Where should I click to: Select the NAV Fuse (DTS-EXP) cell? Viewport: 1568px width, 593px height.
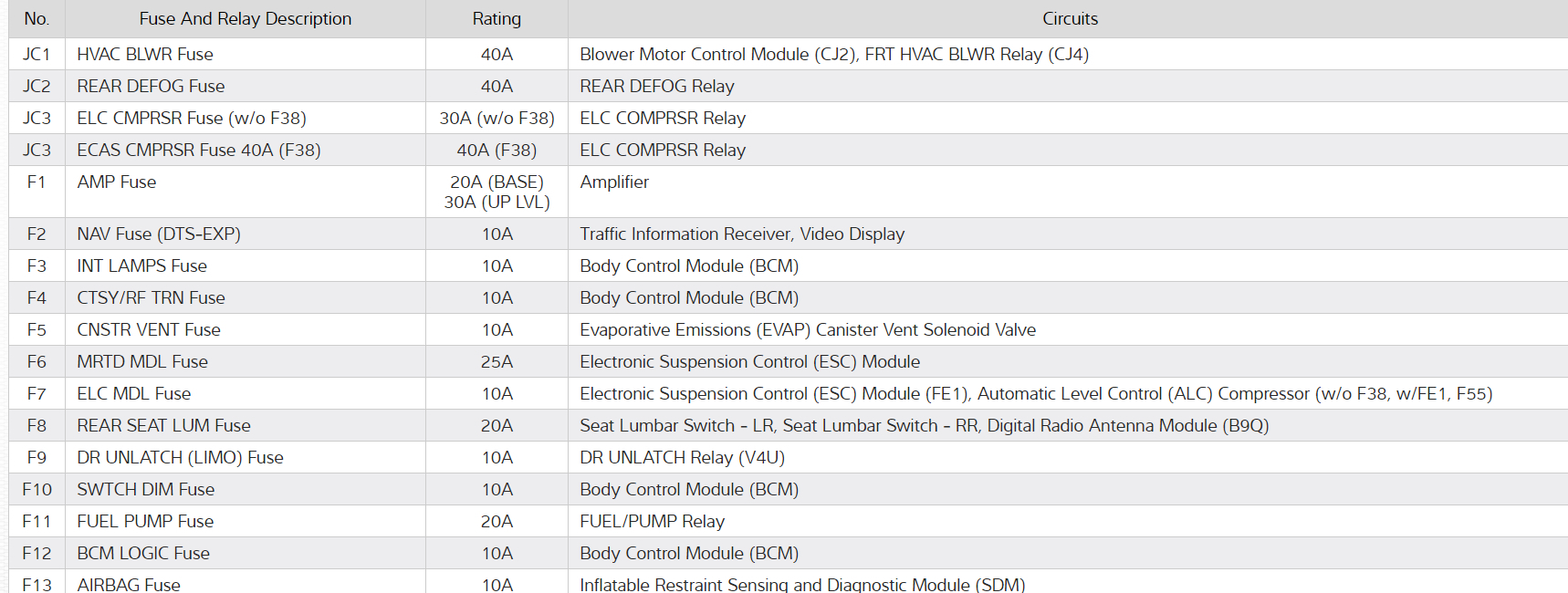(x=159, y=234)
